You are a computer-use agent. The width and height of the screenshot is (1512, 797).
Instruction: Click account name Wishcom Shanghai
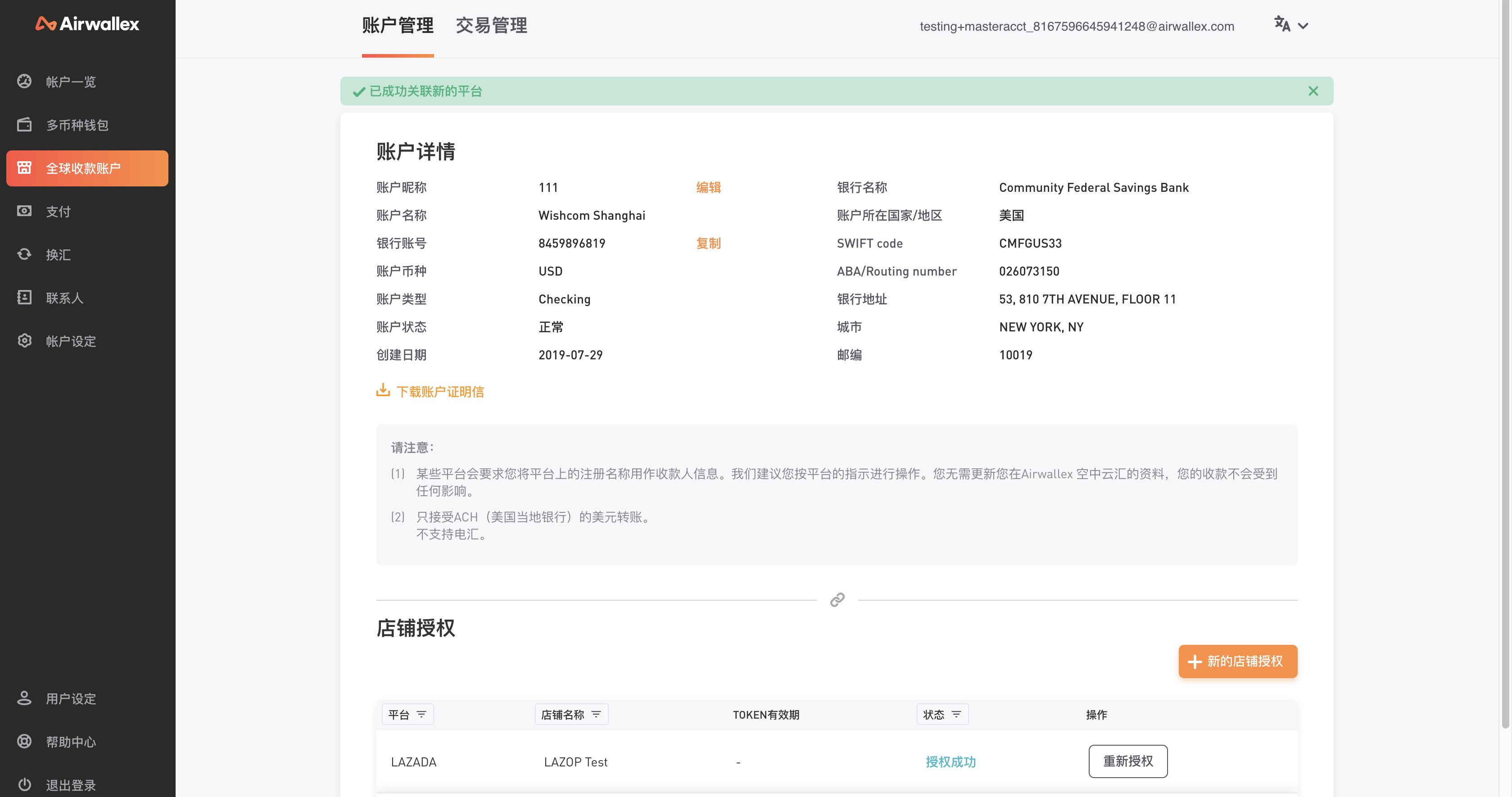(x=592, y=215)
